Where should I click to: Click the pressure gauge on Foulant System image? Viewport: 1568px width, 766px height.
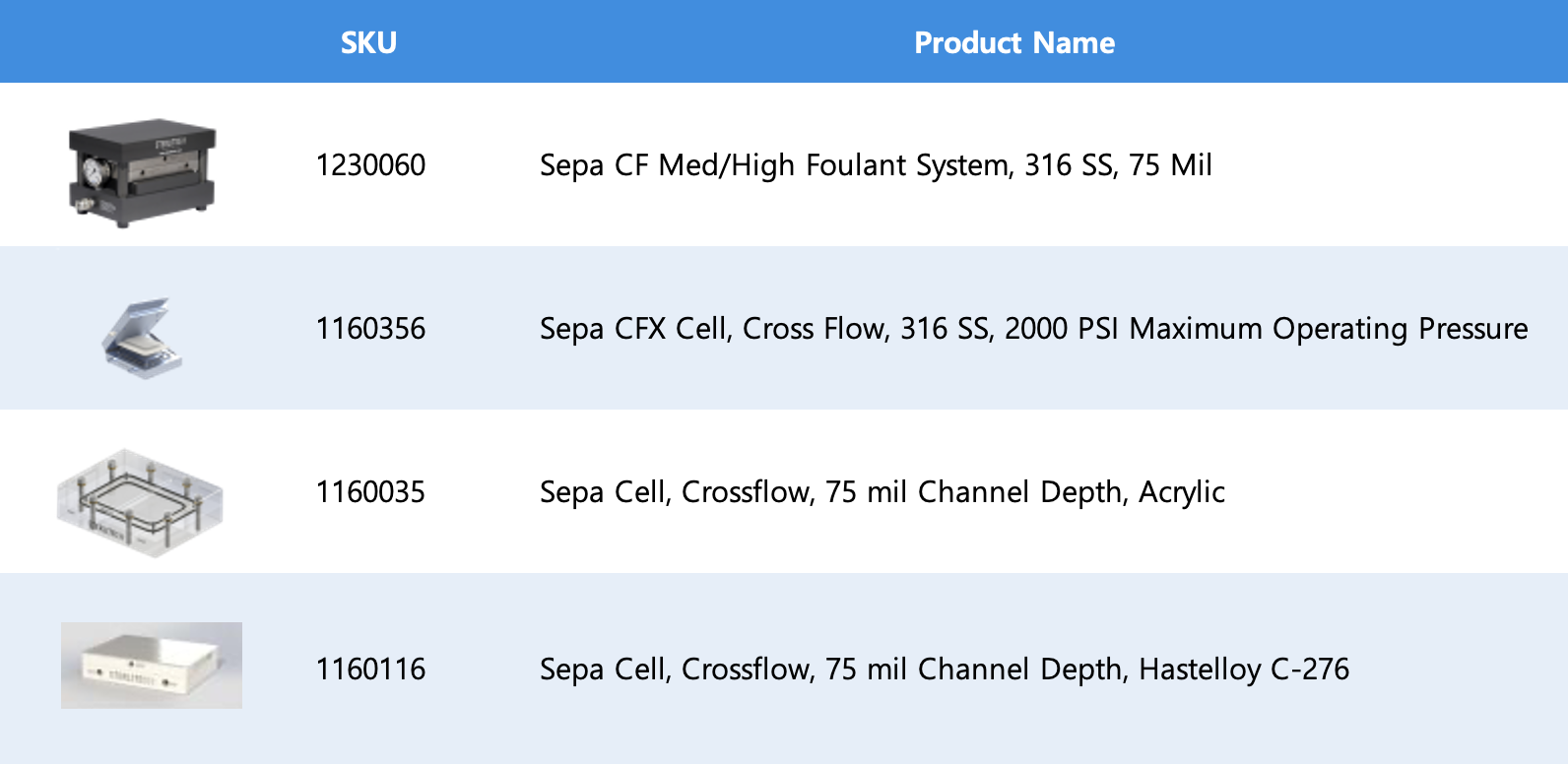[x=94, y=173]
